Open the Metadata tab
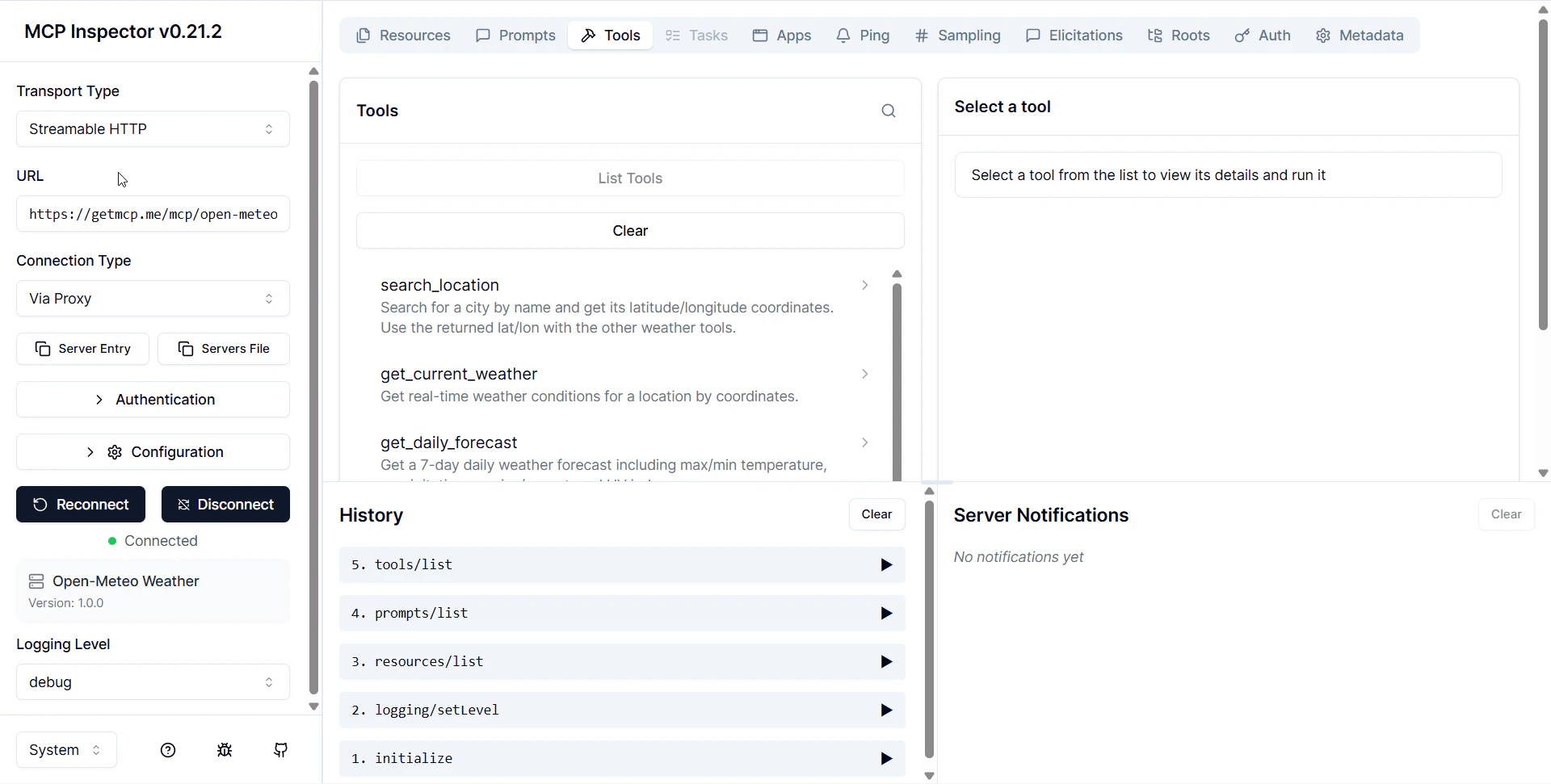This screenshot has height=784, width=1551. [1360, 36]
